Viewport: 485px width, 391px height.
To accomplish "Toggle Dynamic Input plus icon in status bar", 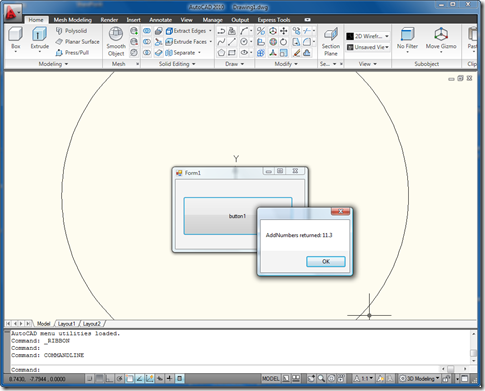I will coord(170,378).
